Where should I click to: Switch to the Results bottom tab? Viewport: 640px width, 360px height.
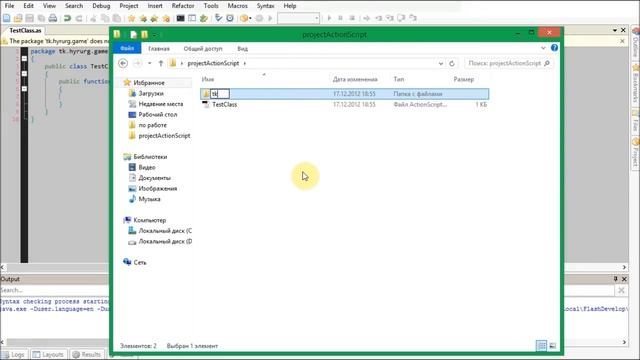point(86,354)
